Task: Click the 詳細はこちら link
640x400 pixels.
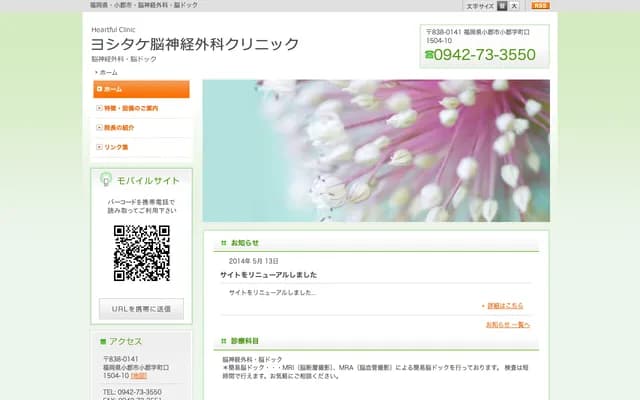Action: (505, 305)
